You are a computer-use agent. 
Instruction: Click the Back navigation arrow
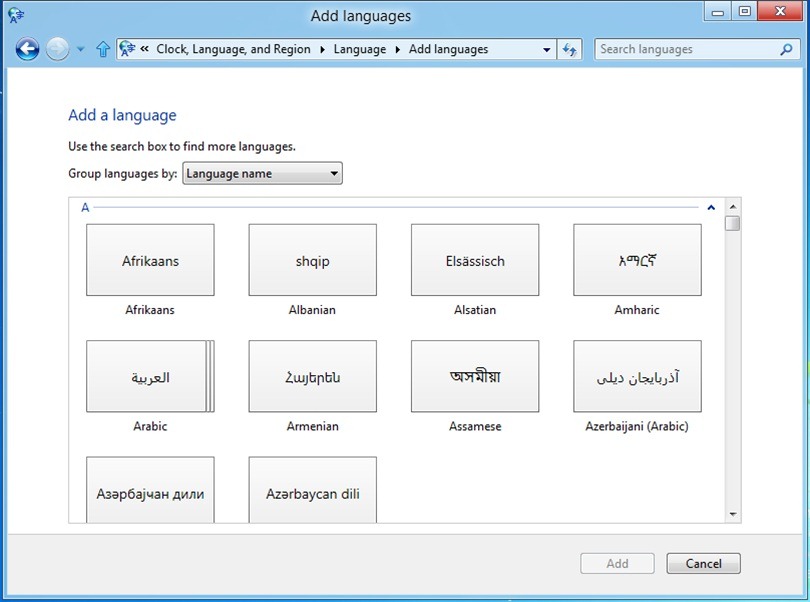click(27, 49)
